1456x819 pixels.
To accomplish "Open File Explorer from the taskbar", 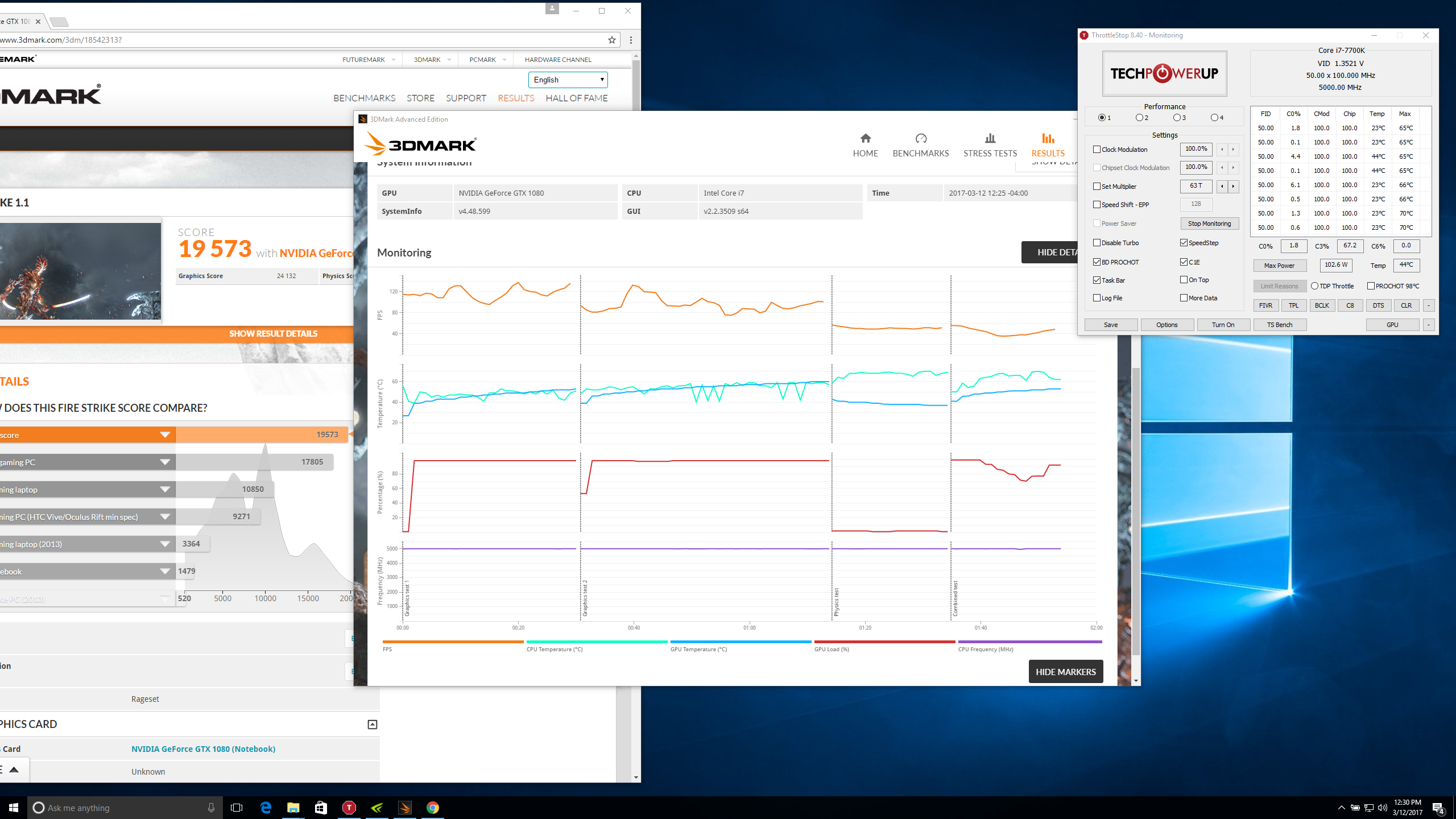I will [x=293, y=808].
